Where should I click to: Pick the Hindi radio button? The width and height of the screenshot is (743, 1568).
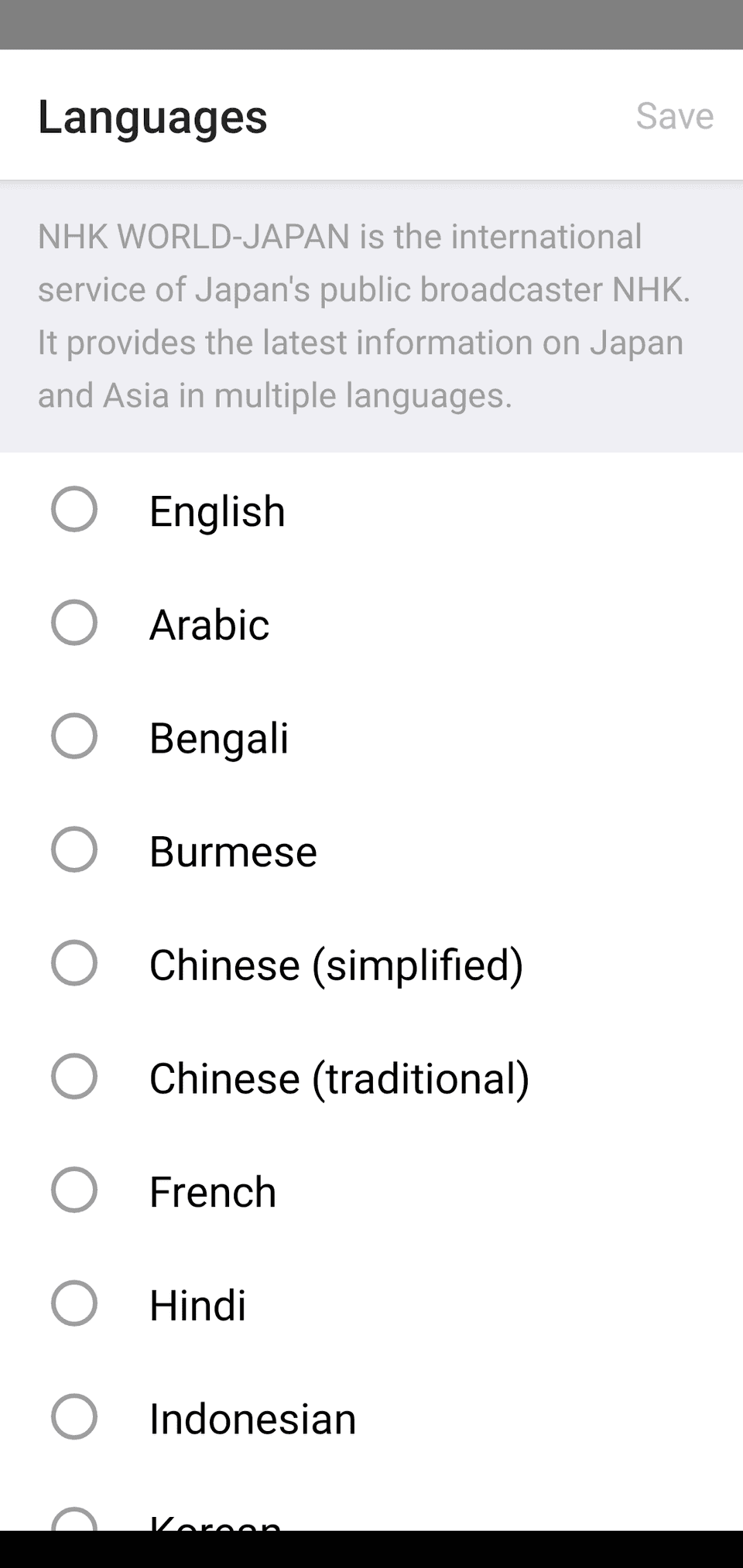(74, 1303)
